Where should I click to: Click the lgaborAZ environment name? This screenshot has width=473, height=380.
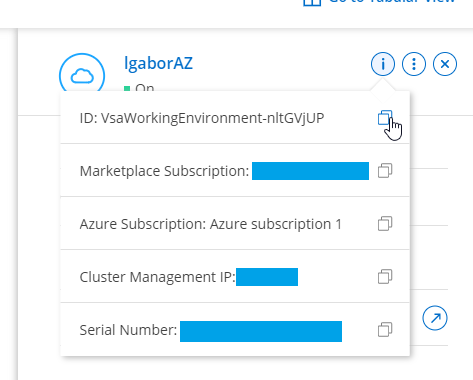click(158, 63)
